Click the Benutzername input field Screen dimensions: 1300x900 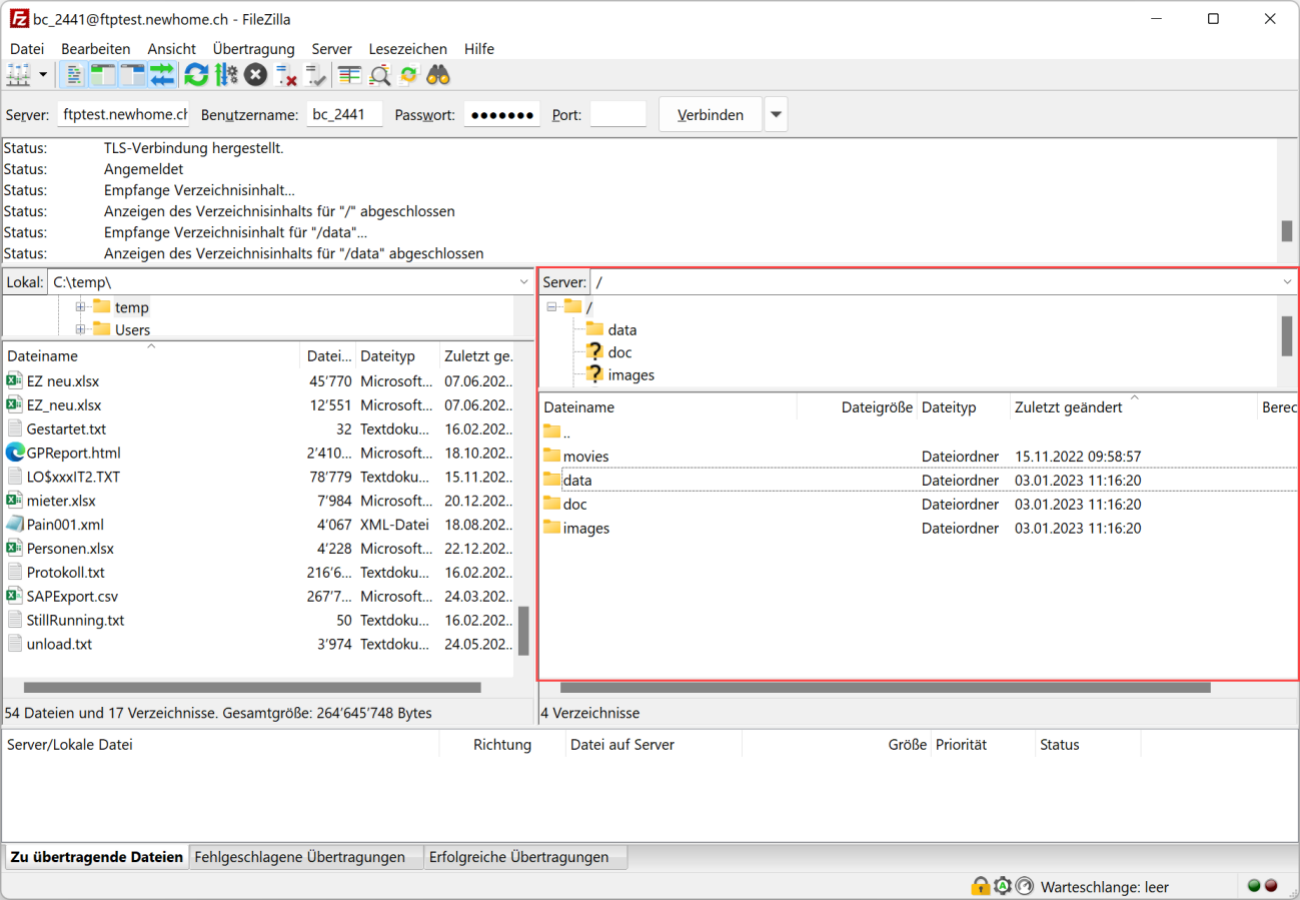click(x=344, y=114)
